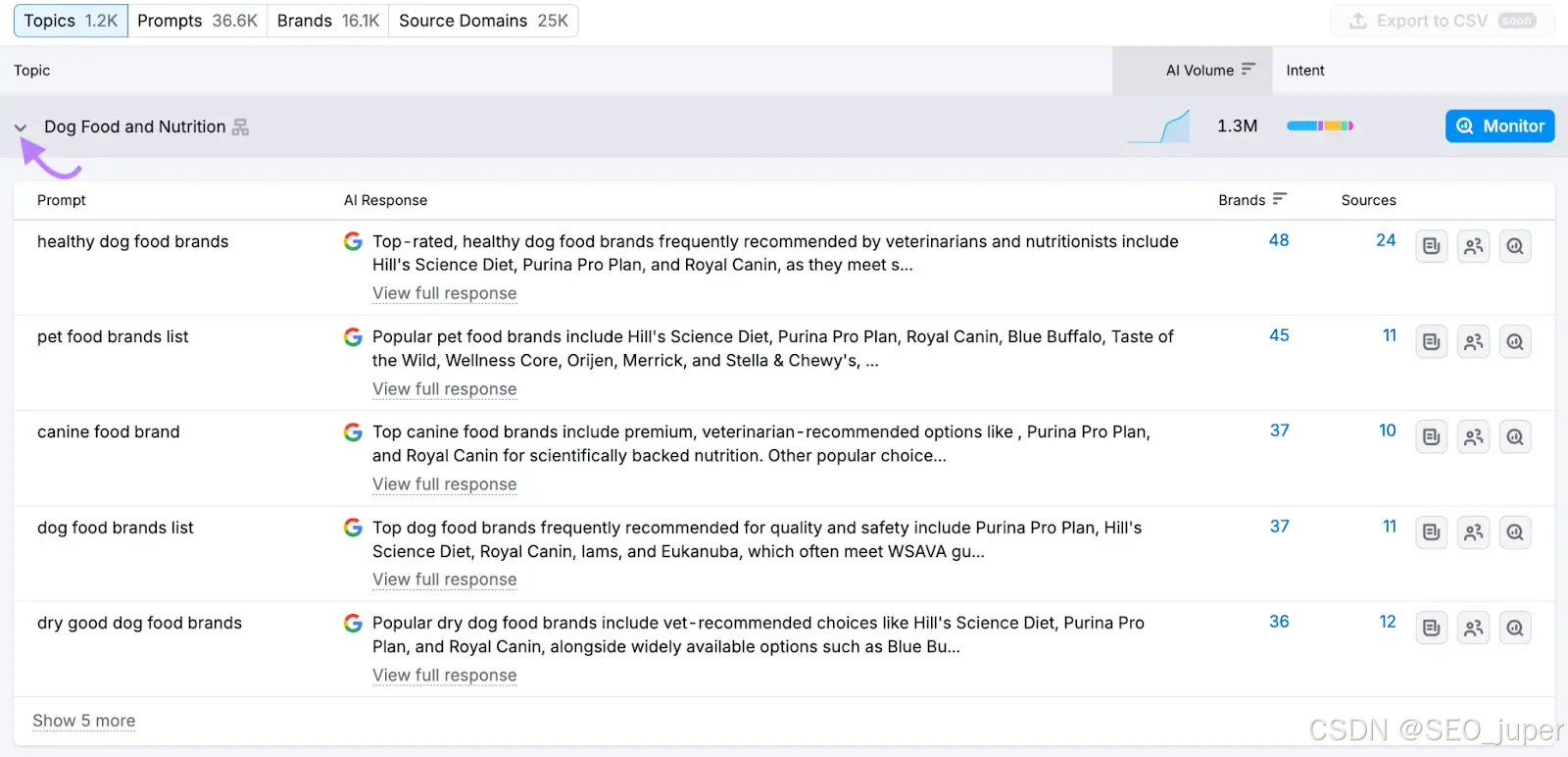Open audience icon for dry good dog food brands
The image size is (1568, 757).
tap(1473, 628)
